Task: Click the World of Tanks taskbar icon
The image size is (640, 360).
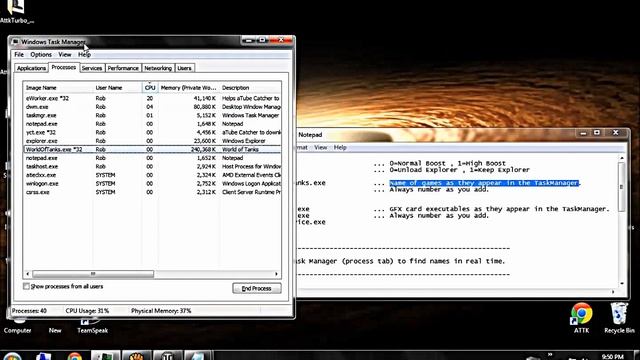Action: 168,356
